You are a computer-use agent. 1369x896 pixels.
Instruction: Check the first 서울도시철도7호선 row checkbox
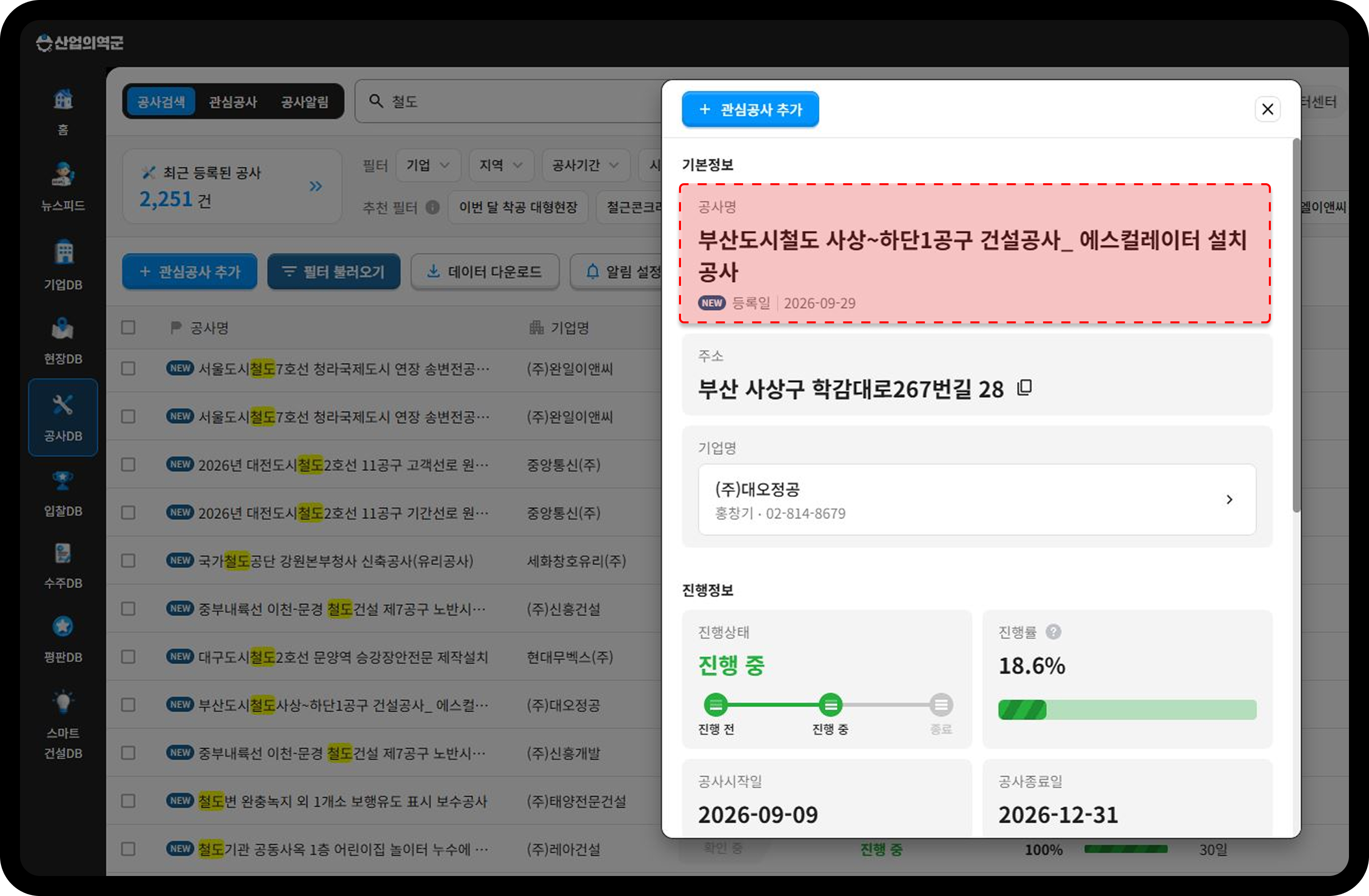[128, 368]
